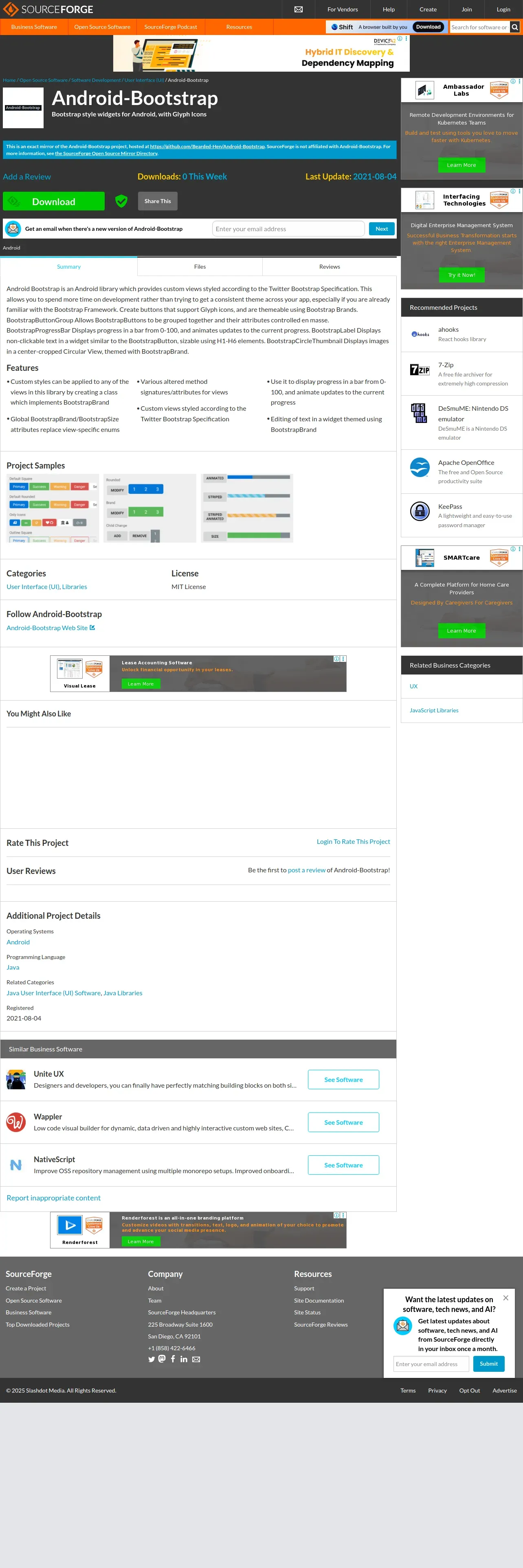Image resolution: width=523 pixels, height=1568 pixels.
Task: Open the mail envelope icon in top bar
Action: coord(298,9)
